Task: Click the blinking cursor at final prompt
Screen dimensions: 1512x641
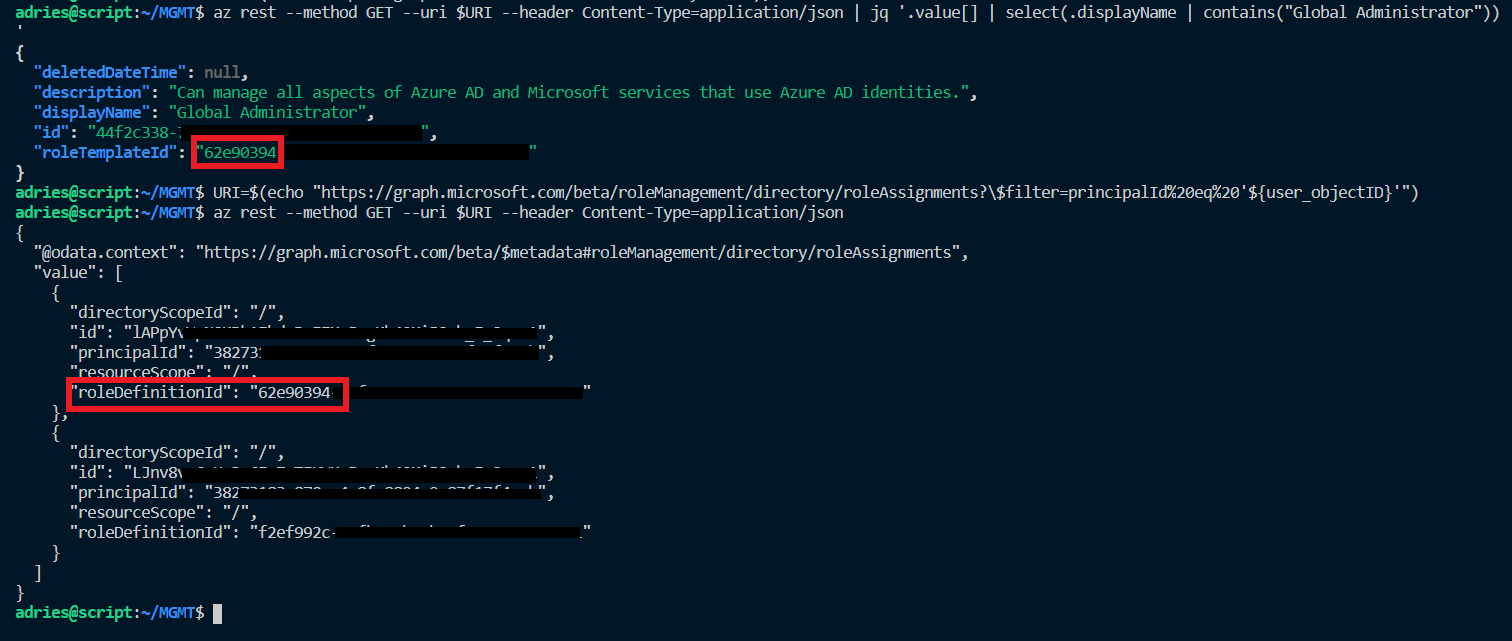Action: click(x=217, y=612)
